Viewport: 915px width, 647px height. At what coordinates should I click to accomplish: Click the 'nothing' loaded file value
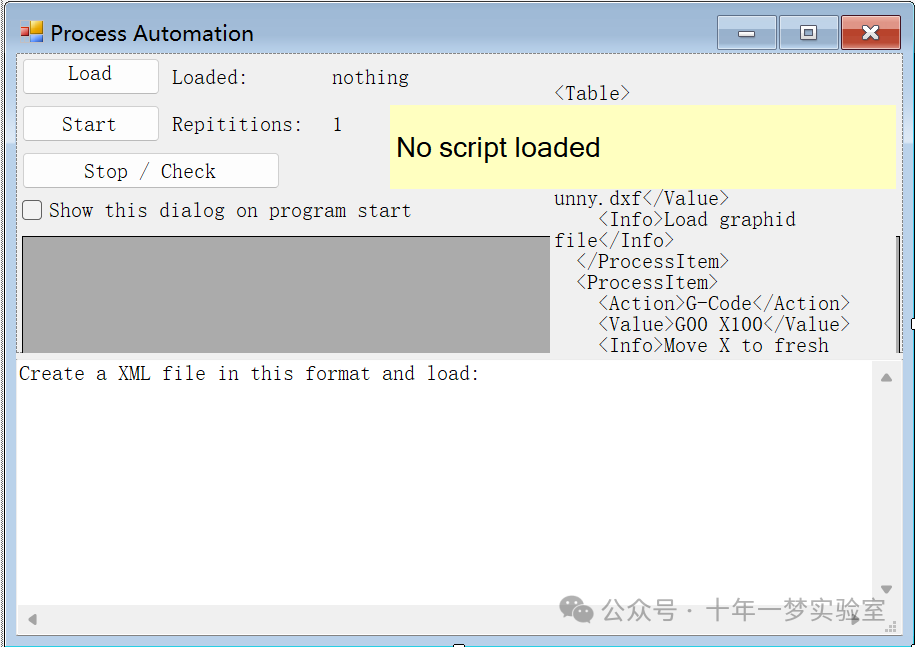370,78
